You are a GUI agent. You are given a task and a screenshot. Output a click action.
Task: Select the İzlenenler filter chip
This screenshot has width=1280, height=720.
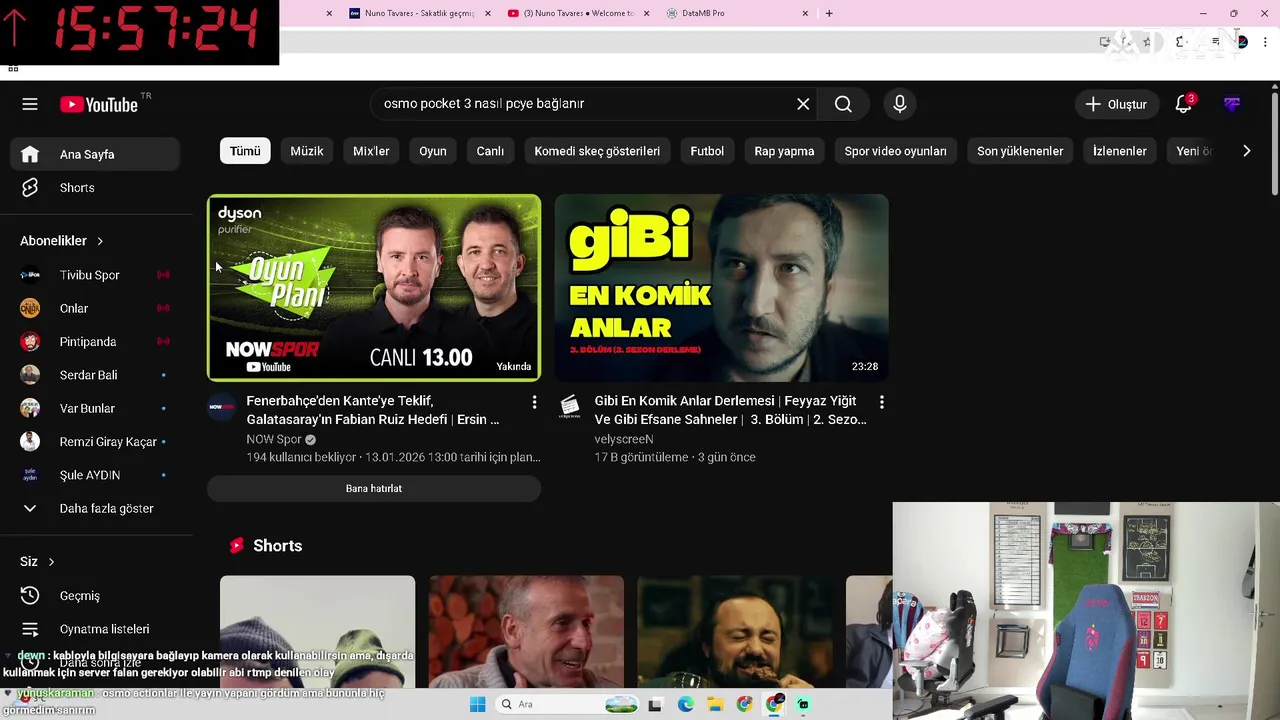click(x=1120, y=151)
